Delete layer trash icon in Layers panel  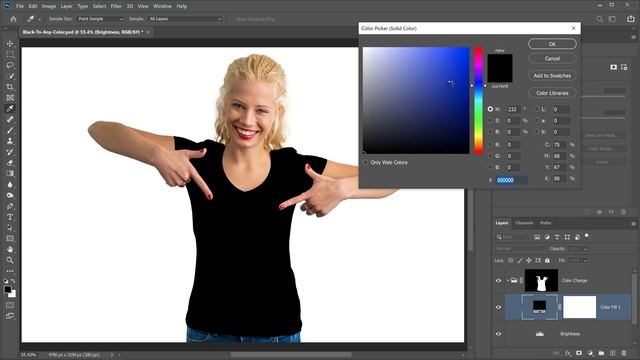tap(624, 353)
